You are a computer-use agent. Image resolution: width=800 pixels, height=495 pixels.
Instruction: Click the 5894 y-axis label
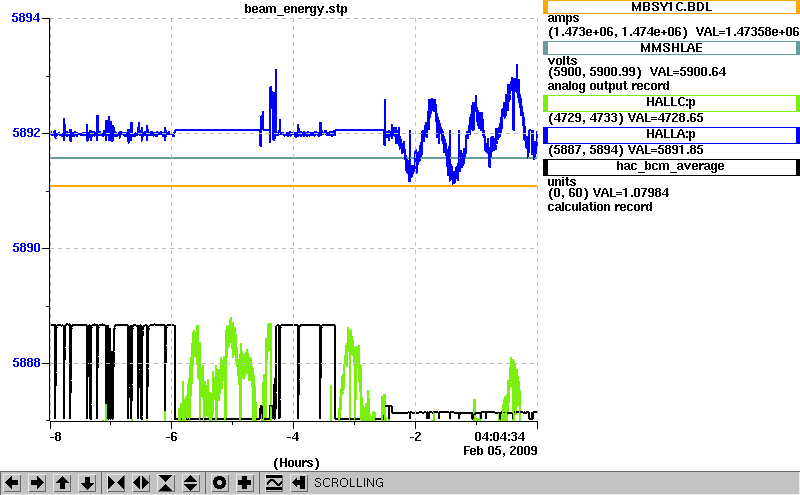click(x=26, y=18)
